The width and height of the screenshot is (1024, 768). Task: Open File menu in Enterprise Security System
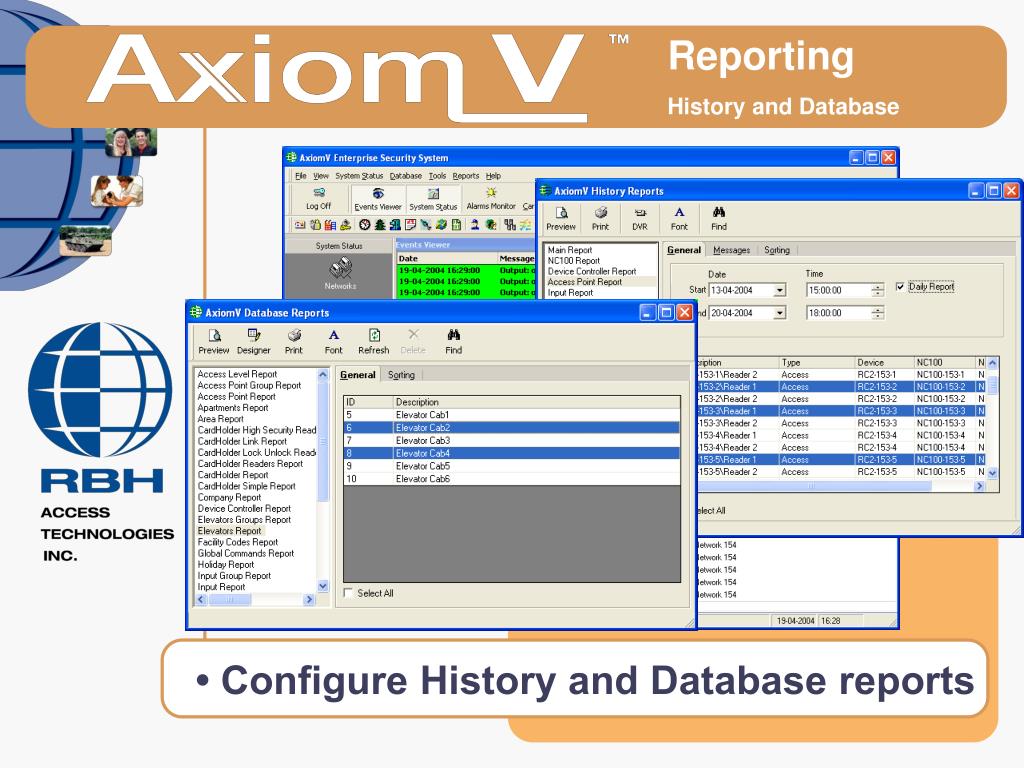point(300,176)
